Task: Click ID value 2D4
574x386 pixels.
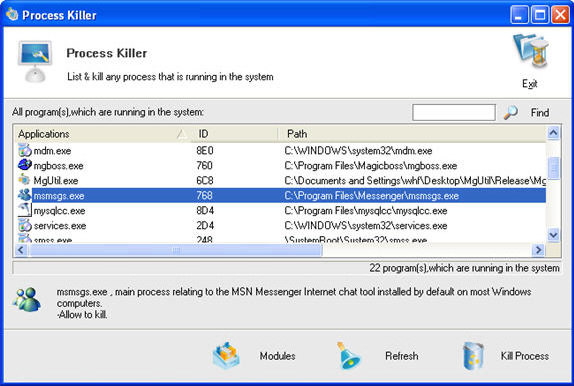Action: 205,226
